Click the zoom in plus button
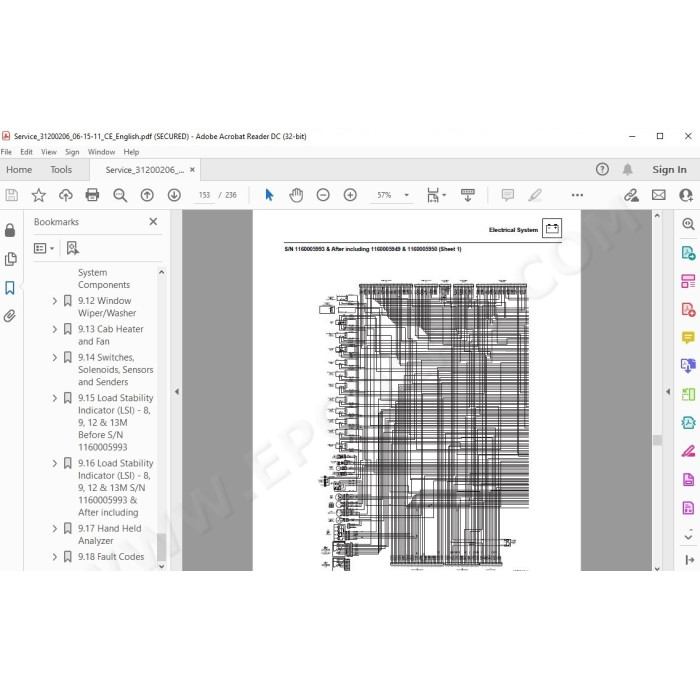 pos(350,195)
